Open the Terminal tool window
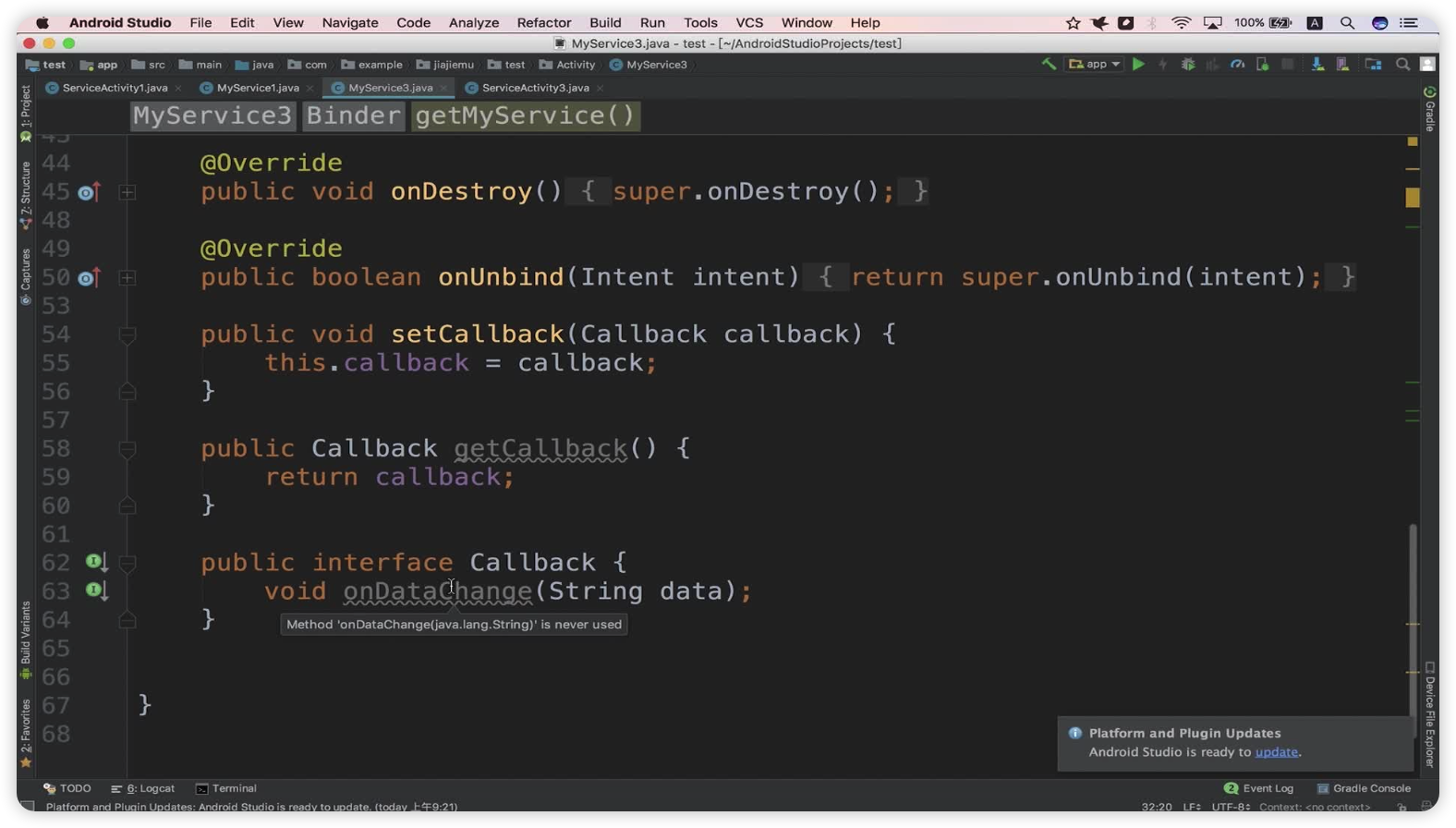This screenshot has height=828, width=1456. (x=226, y=788)
